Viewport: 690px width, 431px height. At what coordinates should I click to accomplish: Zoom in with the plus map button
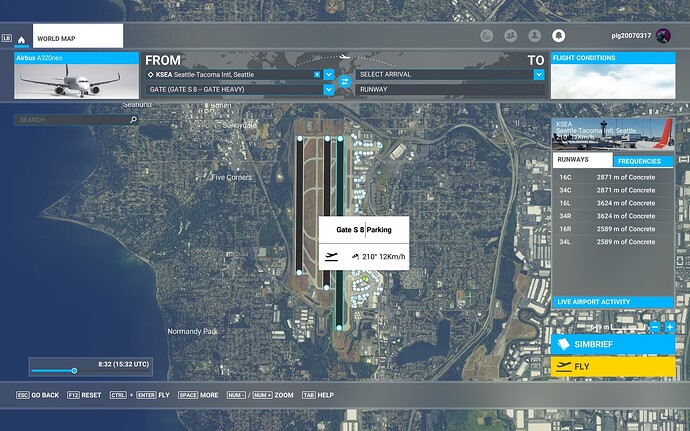pyautogui.click(x=669, y=327)
